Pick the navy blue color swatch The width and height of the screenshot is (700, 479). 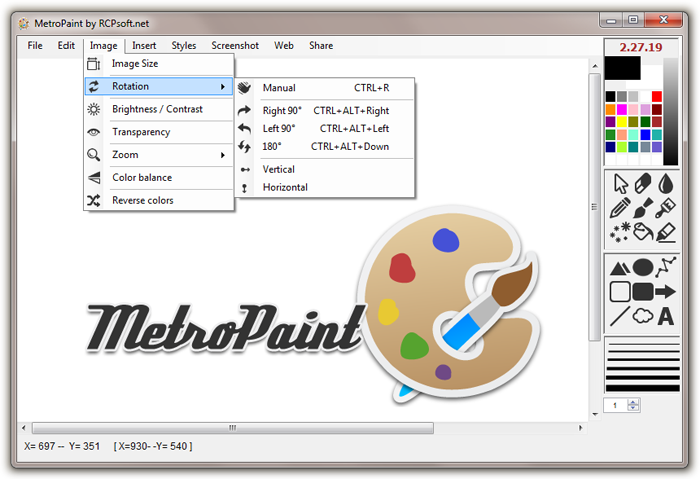pyautogui.click(x=610, y=147)
